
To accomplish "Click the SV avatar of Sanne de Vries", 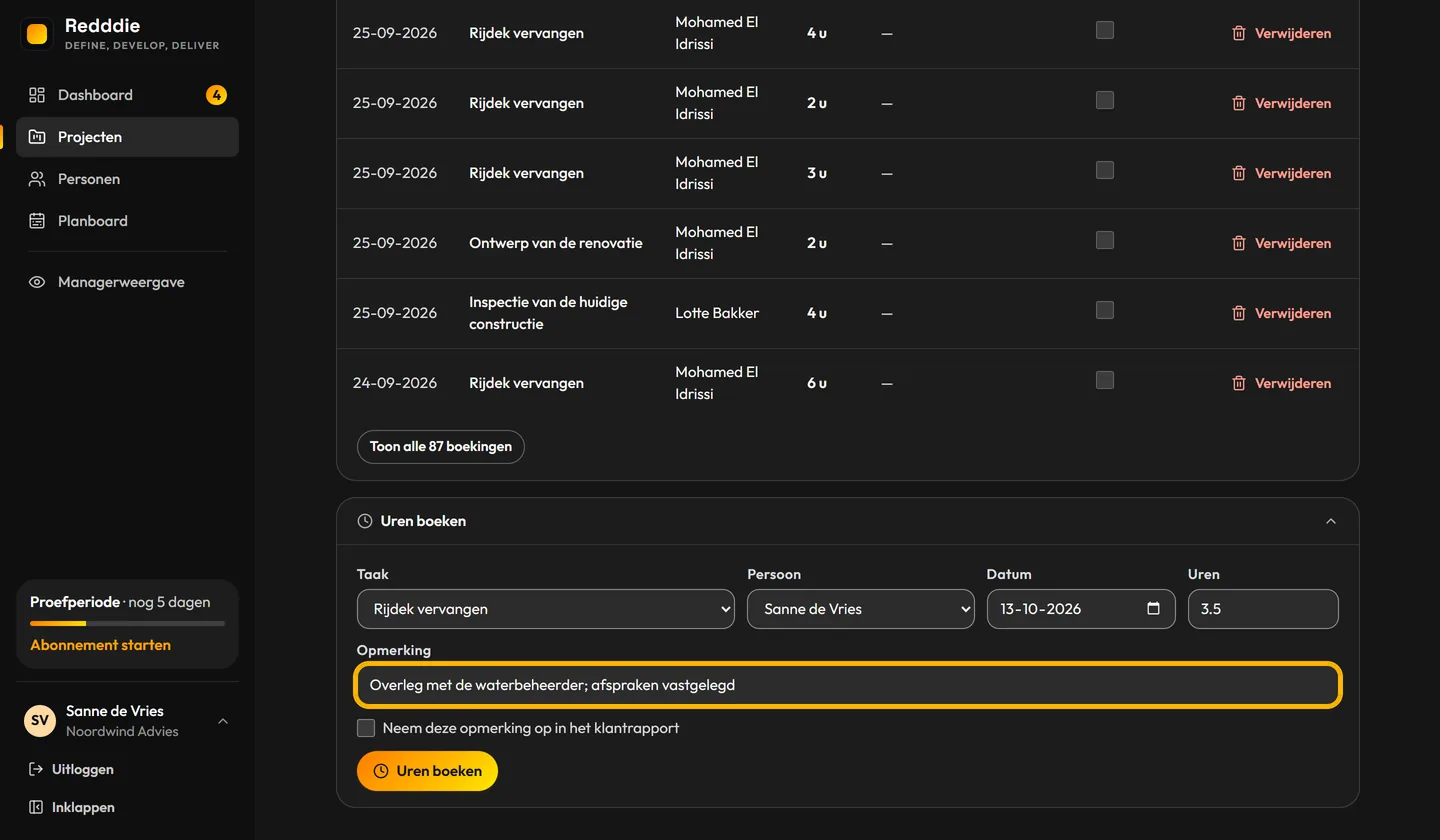I will pyautogui.click(x=40, y=721).
